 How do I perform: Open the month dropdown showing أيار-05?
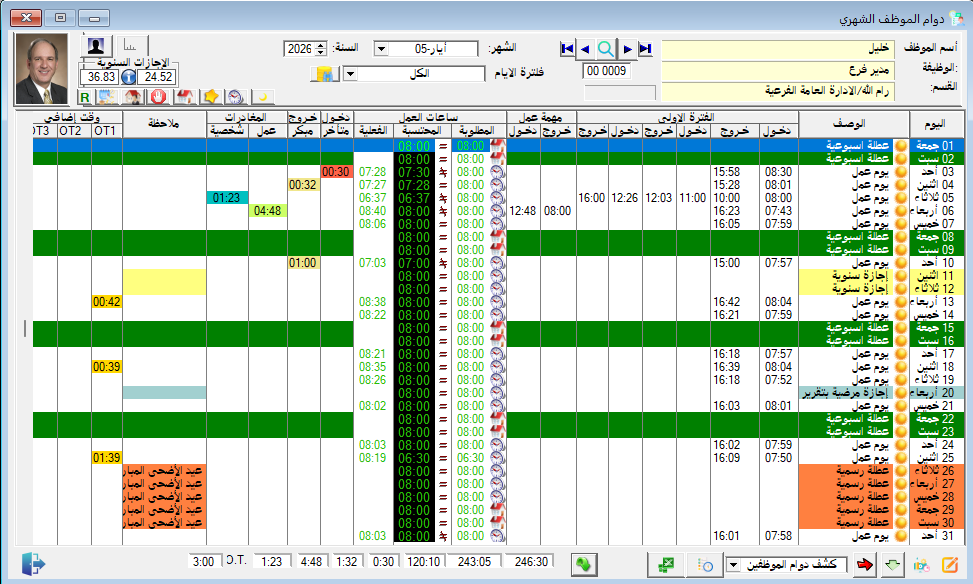(x=381, y=49)
